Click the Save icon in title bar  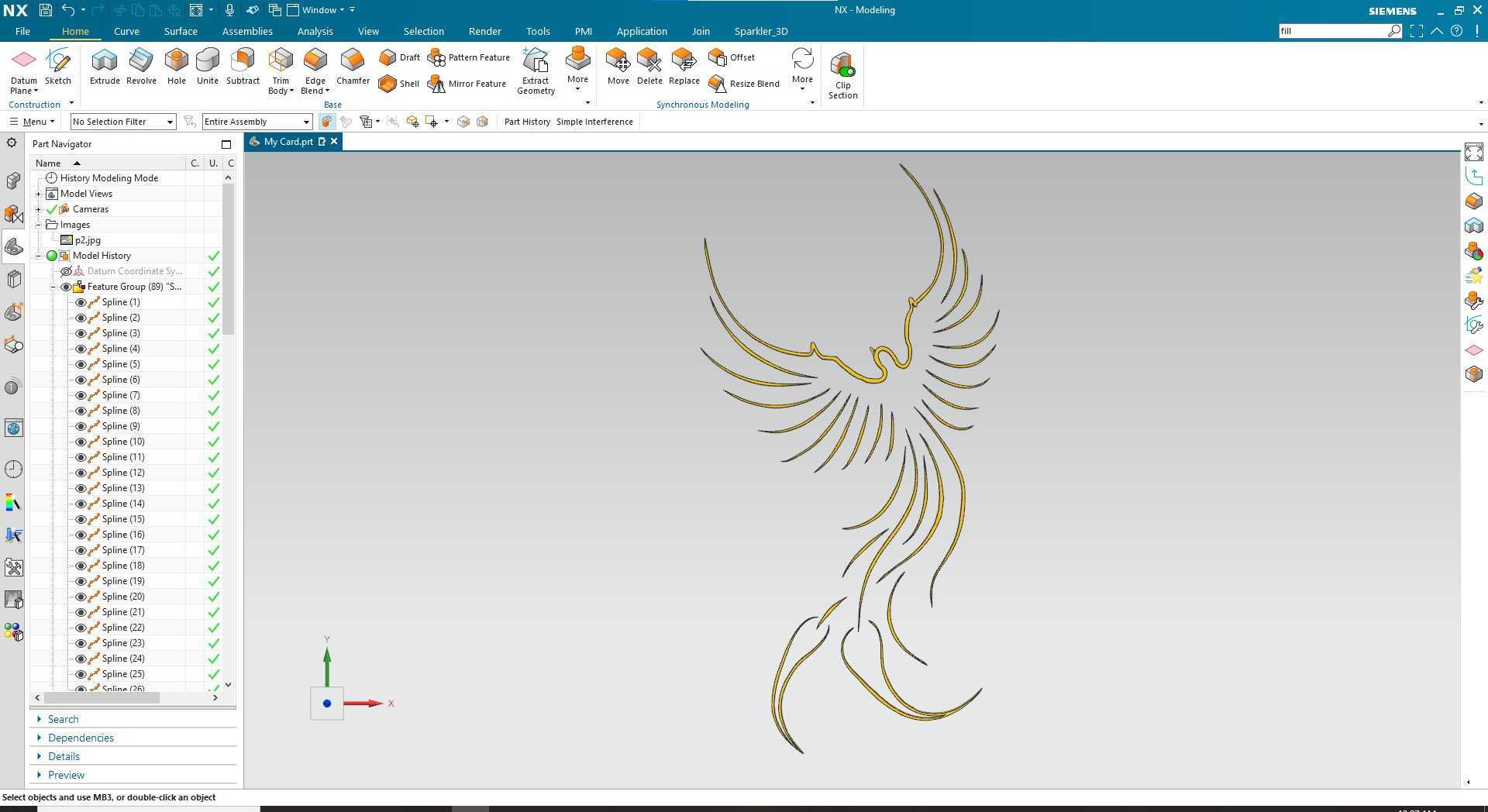45,10
